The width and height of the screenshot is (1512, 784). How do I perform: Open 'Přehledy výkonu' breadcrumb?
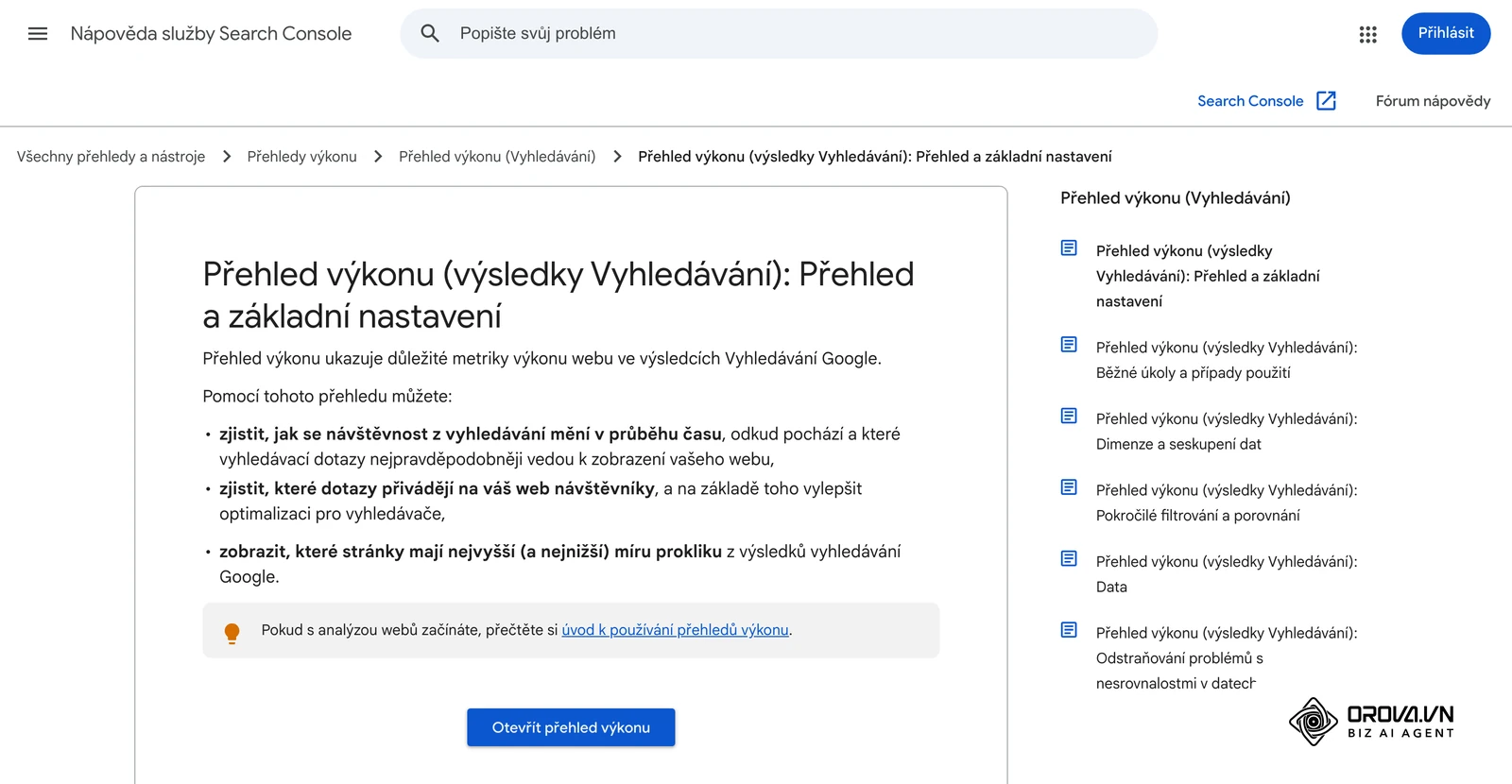coord(302,157)
